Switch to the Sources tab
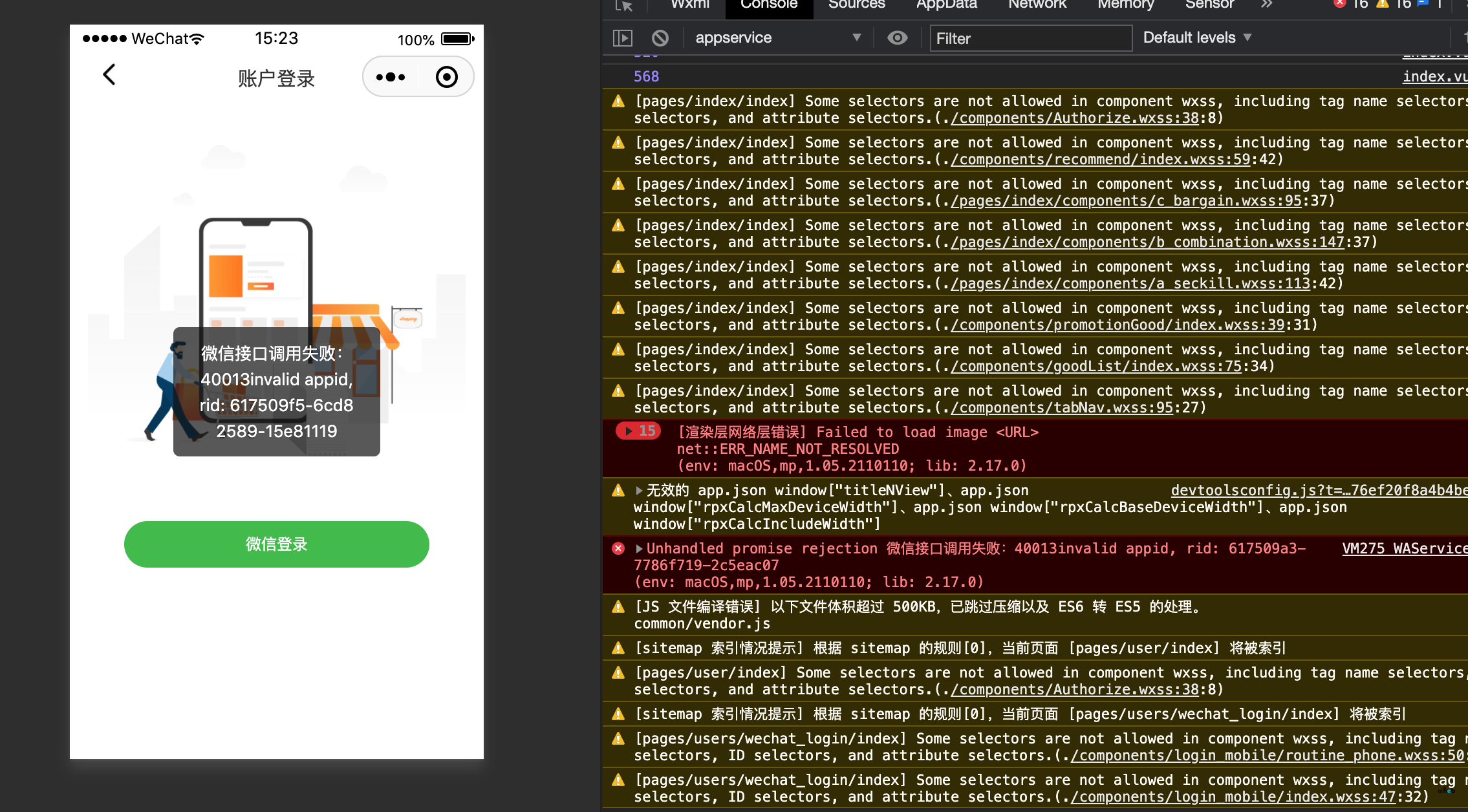The image size is (1468, 812). tap(857, 5)
